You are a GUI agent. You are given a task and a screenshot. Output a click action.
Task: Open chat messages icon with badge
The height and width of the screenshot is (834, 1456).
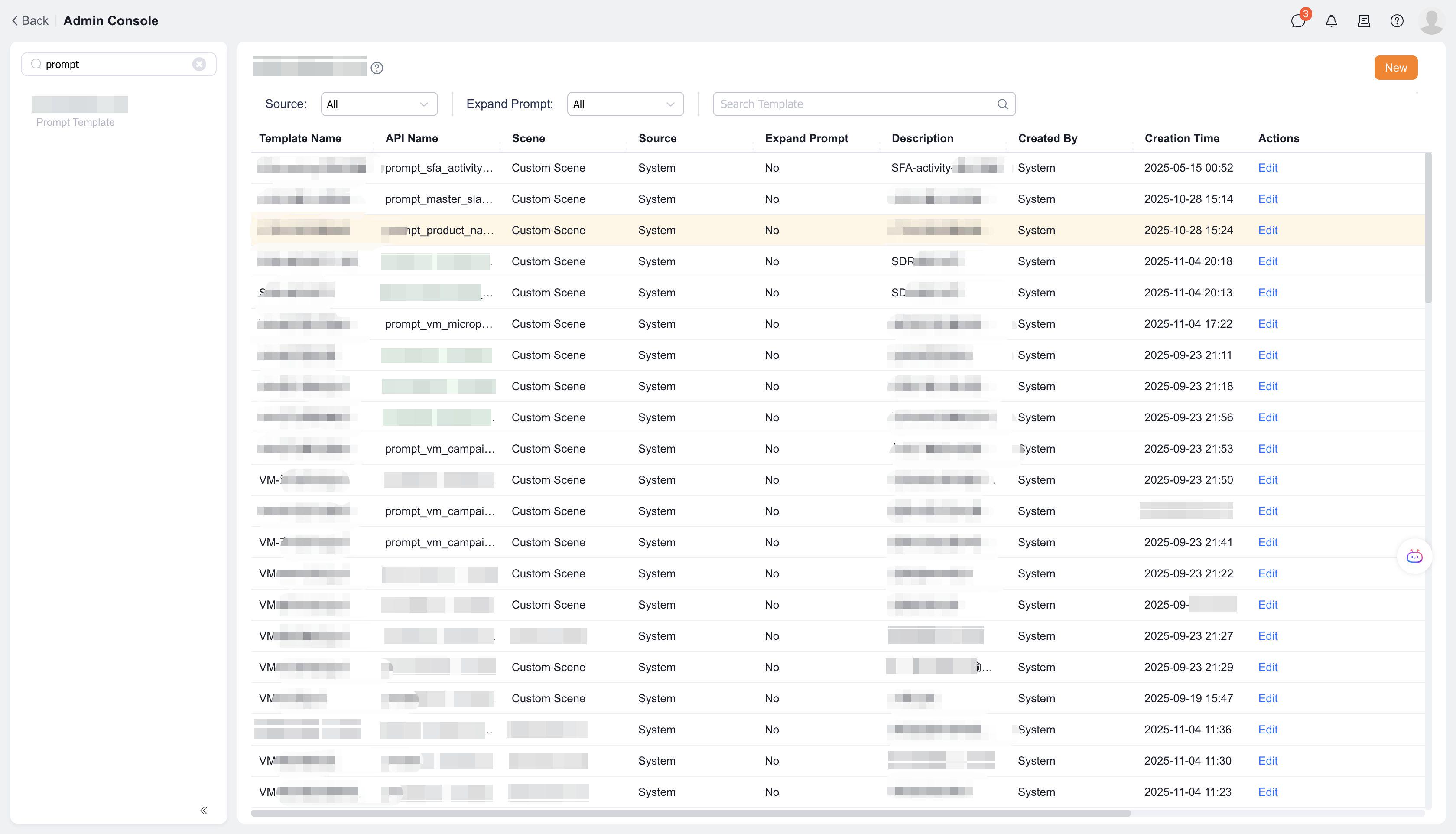pyautogui.click(x=1297, y=21)
